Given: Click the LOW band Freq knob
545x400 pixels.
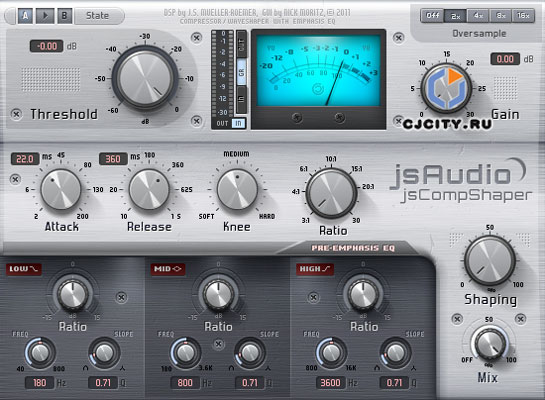Looking at the screenshot, I should 40,353.
